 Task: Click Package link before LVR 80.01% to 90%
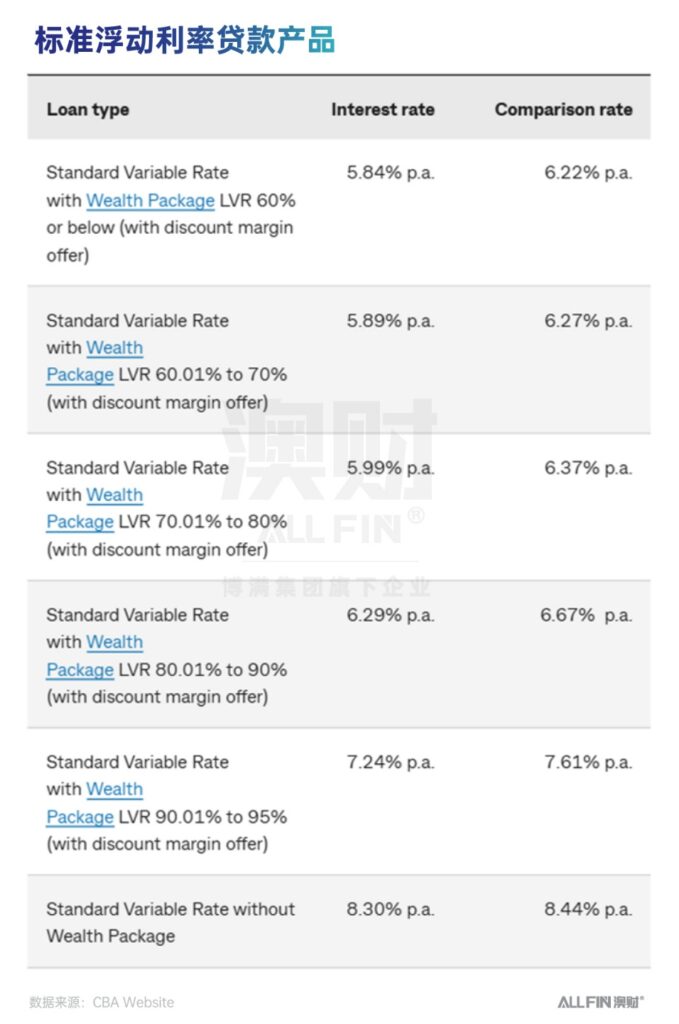click(80, 669)
